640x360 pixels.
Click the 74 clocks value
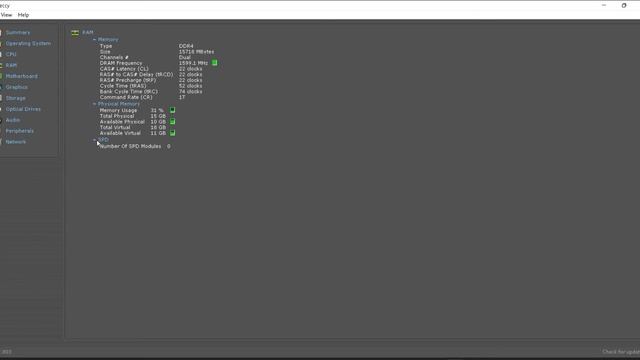click(191, 92)
